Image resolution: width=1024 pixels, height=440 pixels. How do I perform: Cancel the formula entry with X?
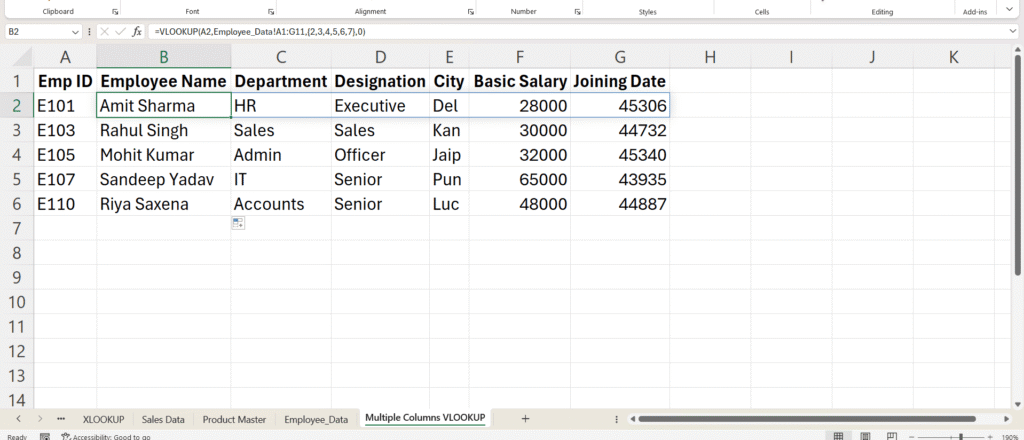pyautogui.click(x=105, y=31)
